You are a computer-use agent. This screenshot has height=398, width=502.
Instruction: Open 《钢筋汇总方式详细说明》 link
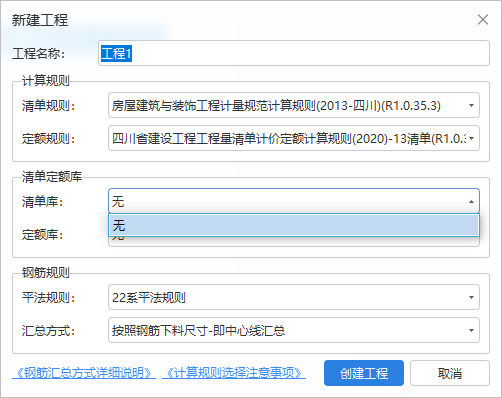(x=84, y=373)
